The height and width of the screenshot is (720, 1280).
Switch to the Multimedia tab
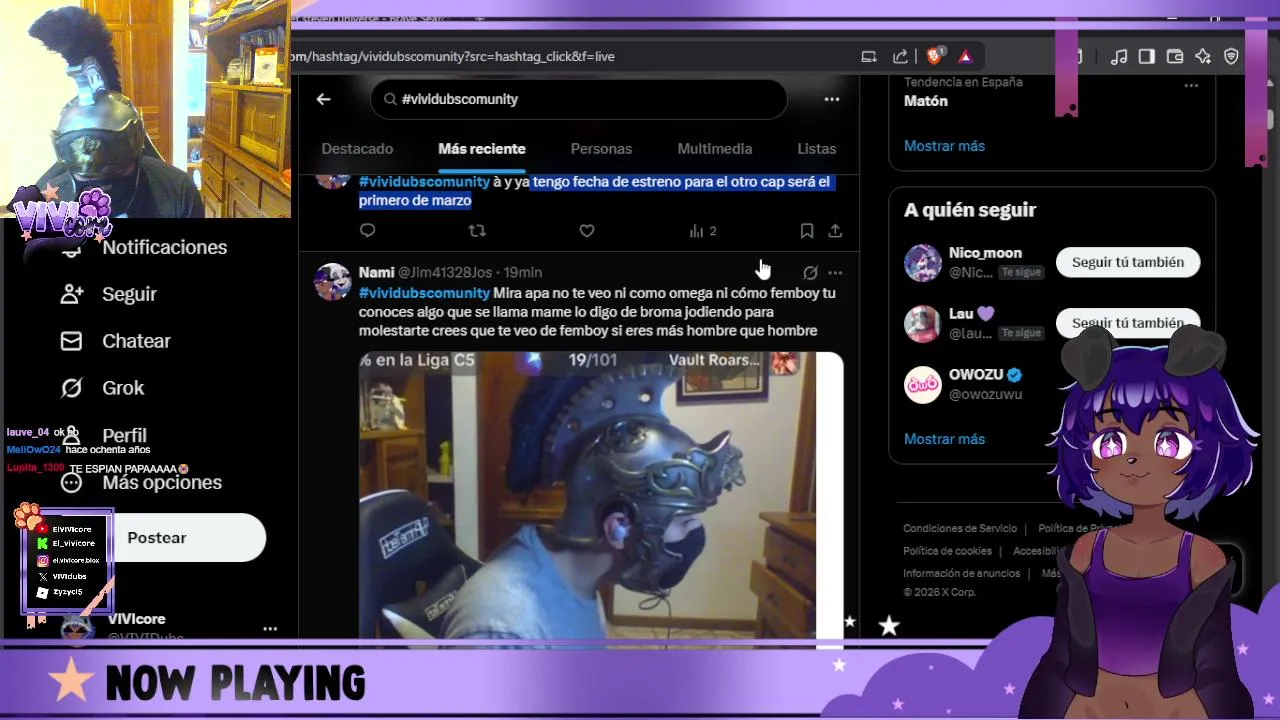pyautogui.click(x=714, y=148)
